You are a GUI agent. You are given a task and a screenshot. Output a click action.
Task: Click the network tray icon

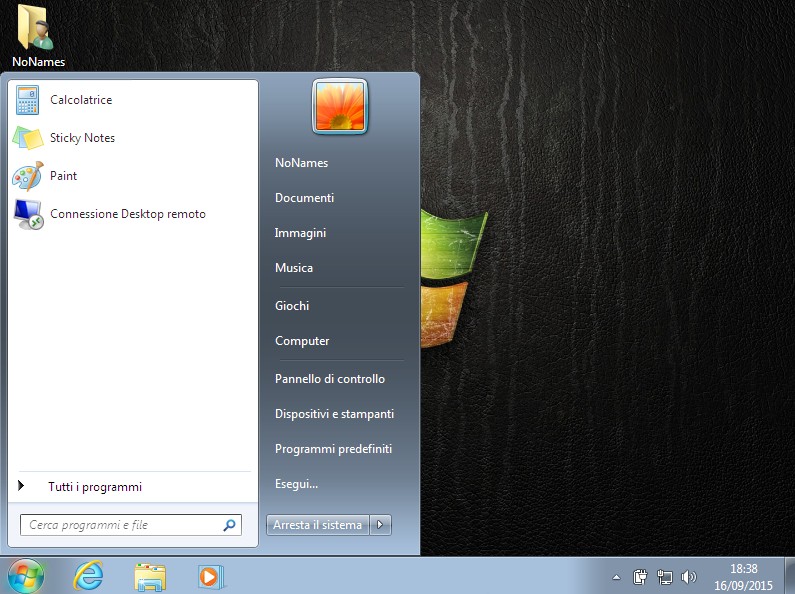click(x=665, y=577)
